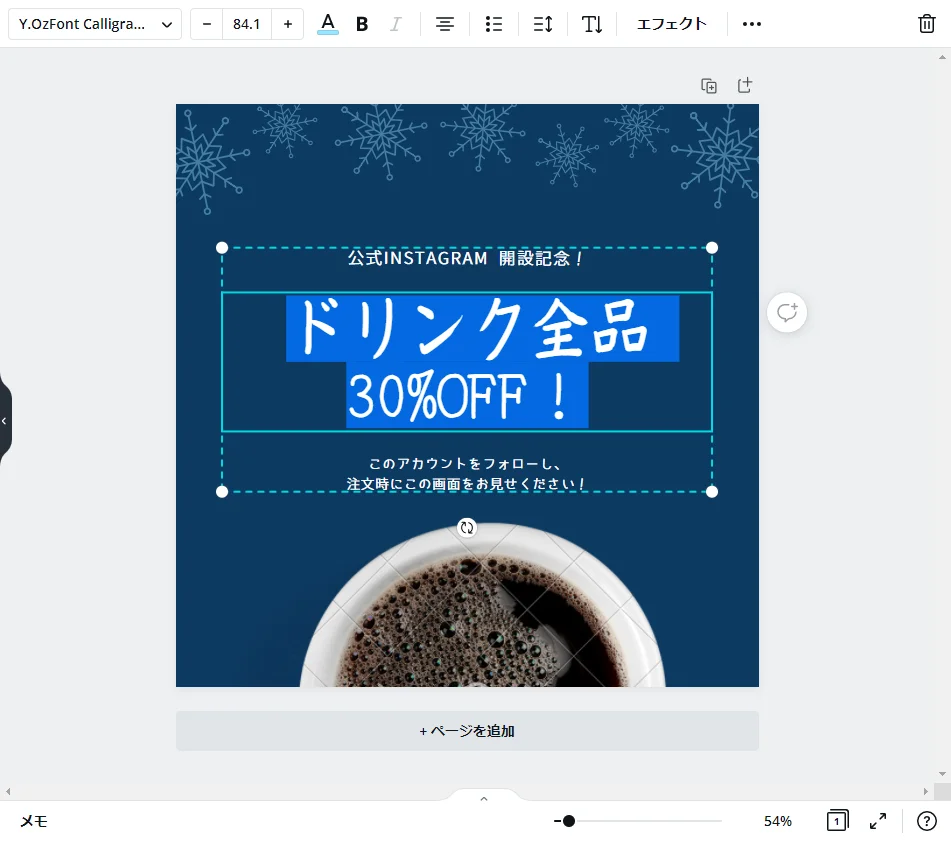
Task: Decrease font size with minus button
Action: click(207, 24)
